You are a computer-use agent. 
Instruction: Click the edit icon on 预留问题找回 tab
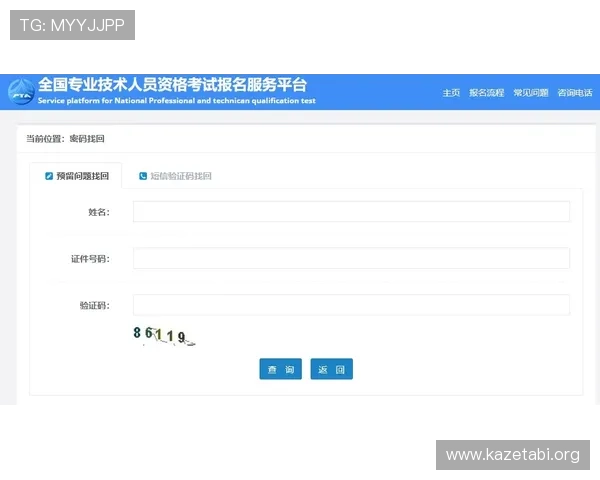49,176
